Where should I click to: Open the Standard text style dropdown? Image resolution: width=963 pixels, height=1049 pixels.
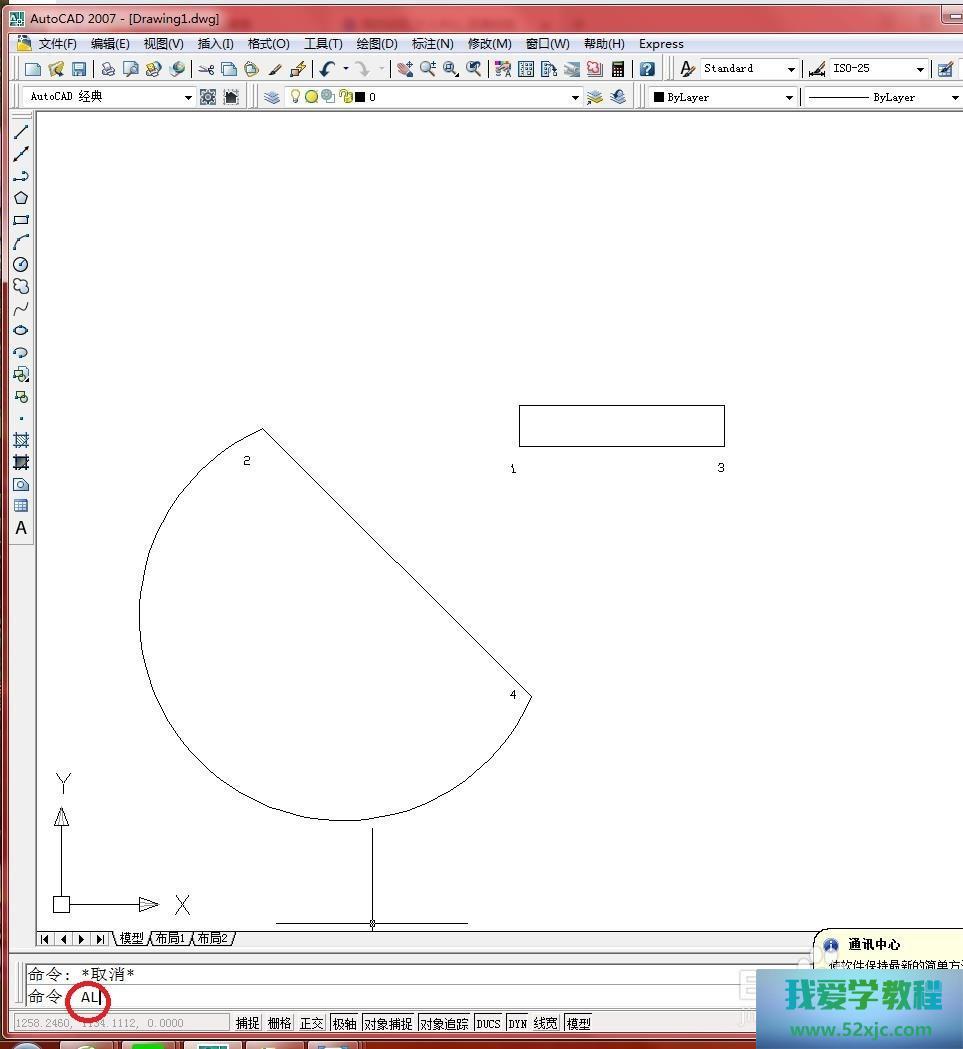tap(790, 69)
